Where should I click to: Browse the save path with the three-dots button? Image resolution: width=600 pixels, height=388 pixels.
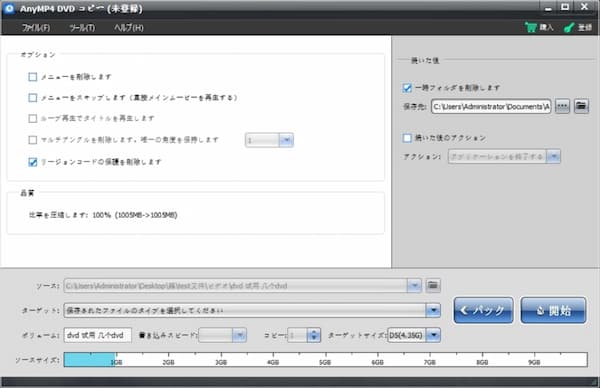point(562,106)
